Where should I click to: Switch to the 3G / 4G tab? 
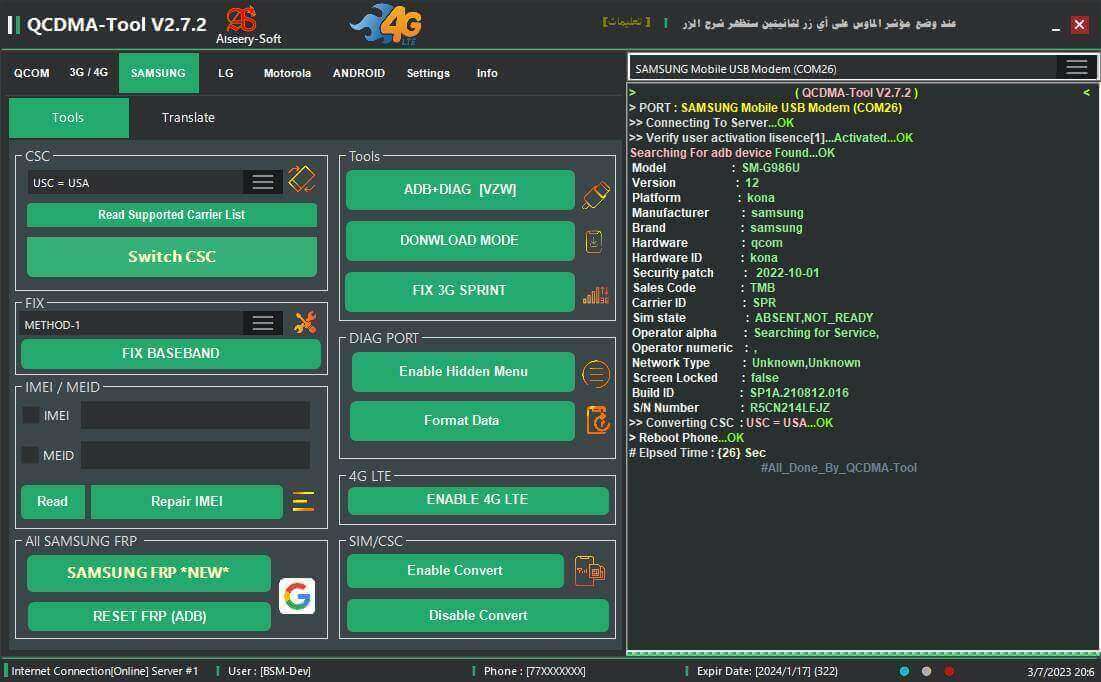coord(88,72)
